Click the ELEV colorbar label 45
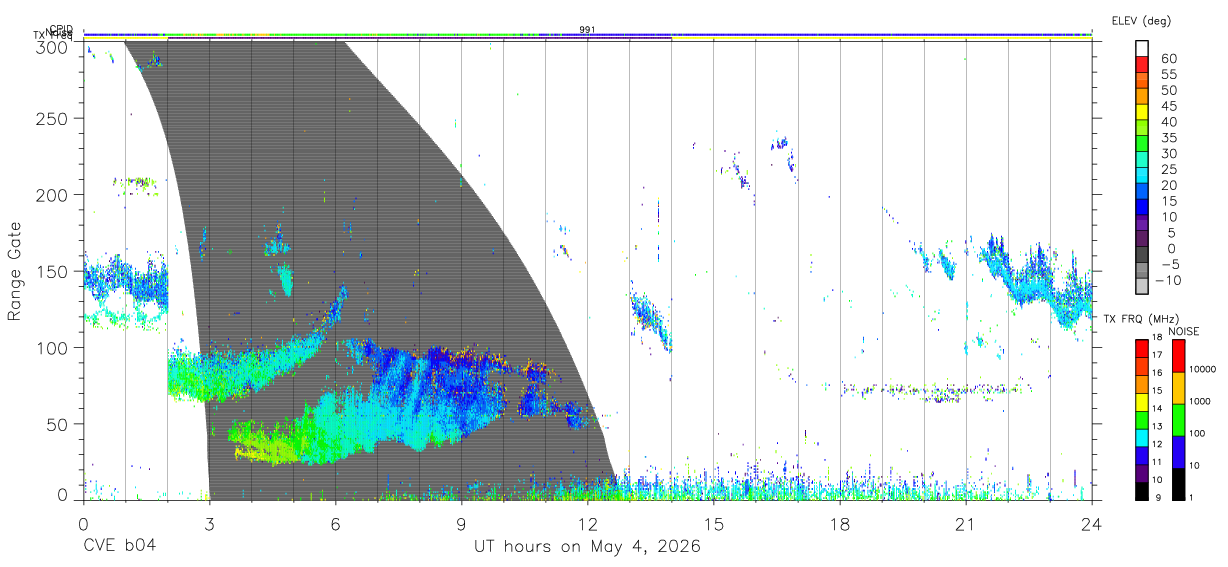The height and width of the screenshot is (567, 1228). 1168,105
